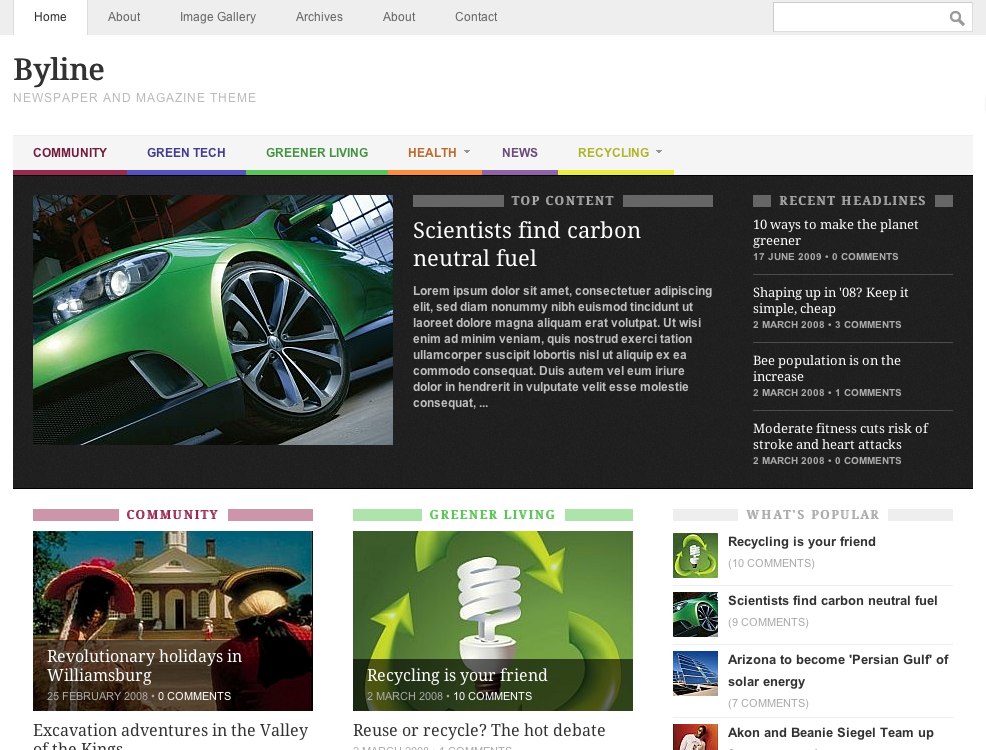Open headline 'Scientists find carbon neutral fuel' in Top Content
Viewport: 986px width, 750px height.
[x=526, y=244]
